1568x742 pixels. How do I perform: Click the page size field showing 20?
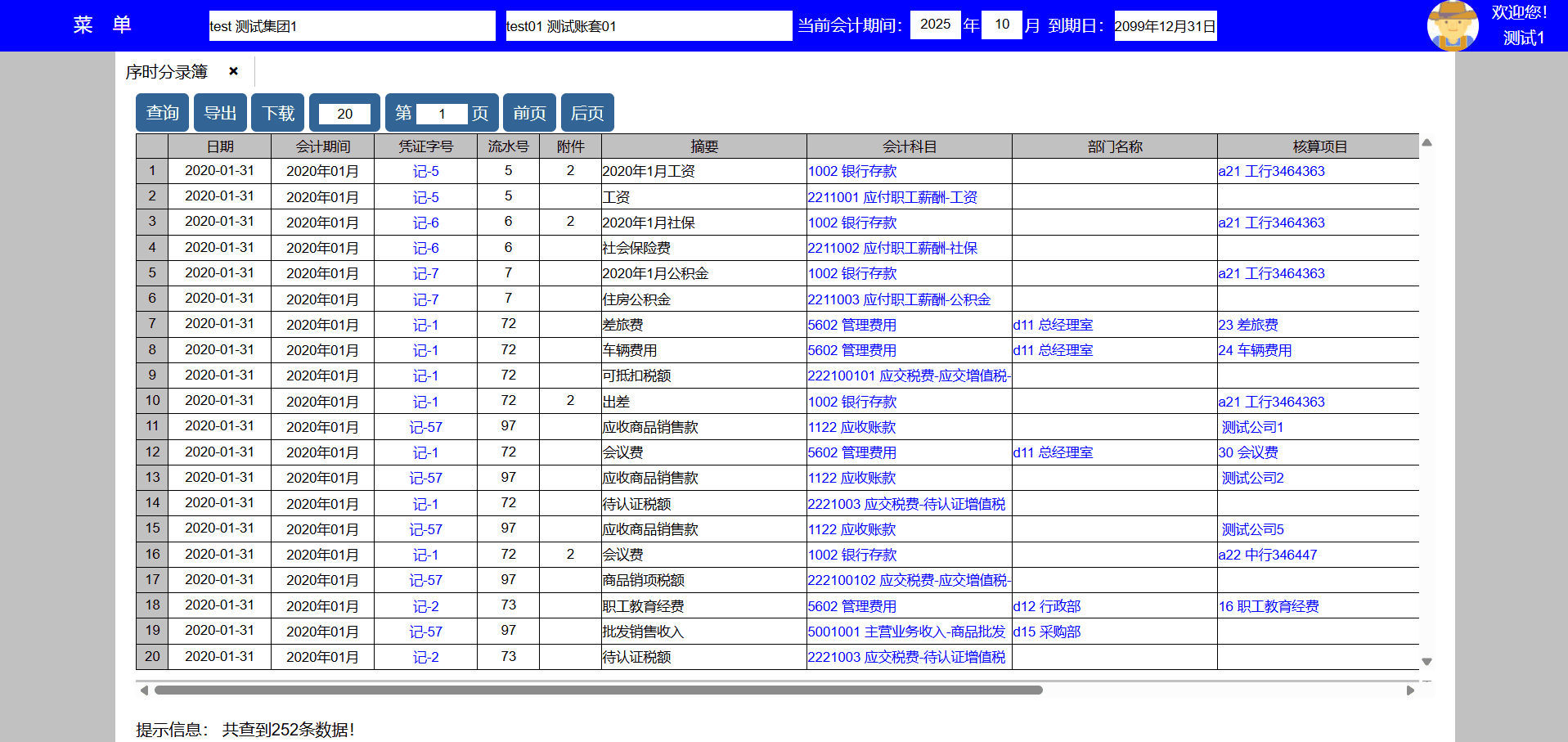[x=344, y=114]
